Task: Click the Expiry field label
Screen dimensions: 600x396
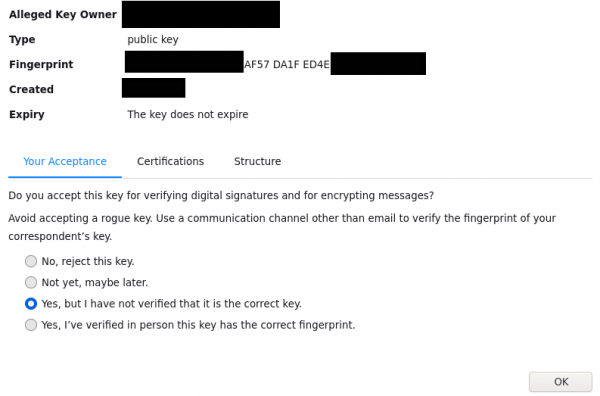Action: click(27, 114)
